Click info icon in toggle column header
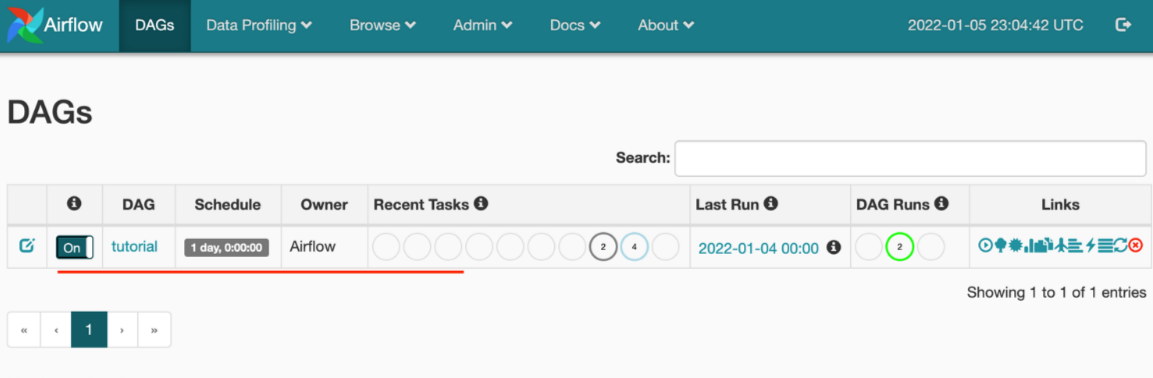1153x378 pixels. 74,204
